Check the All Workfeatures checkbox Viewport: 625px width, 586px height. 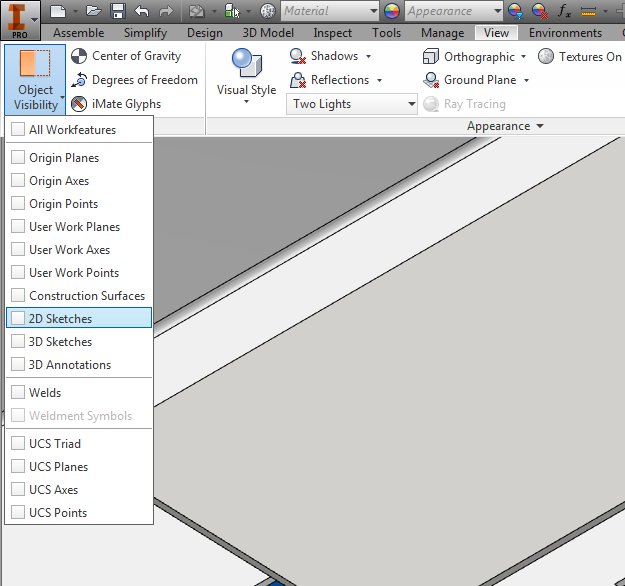coord(18,129)
